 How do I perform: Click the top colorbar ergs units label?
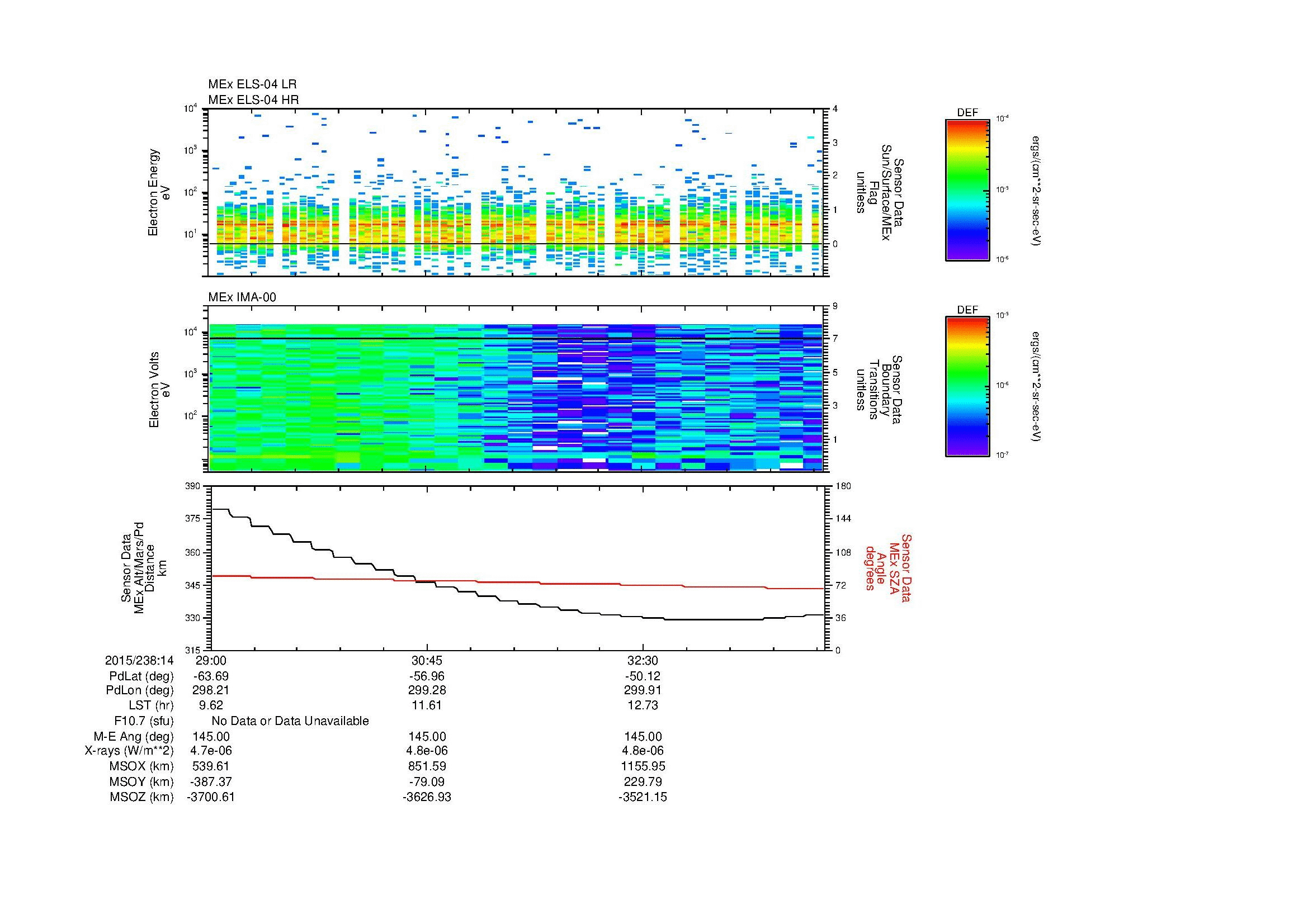(x=1036, y=190)
